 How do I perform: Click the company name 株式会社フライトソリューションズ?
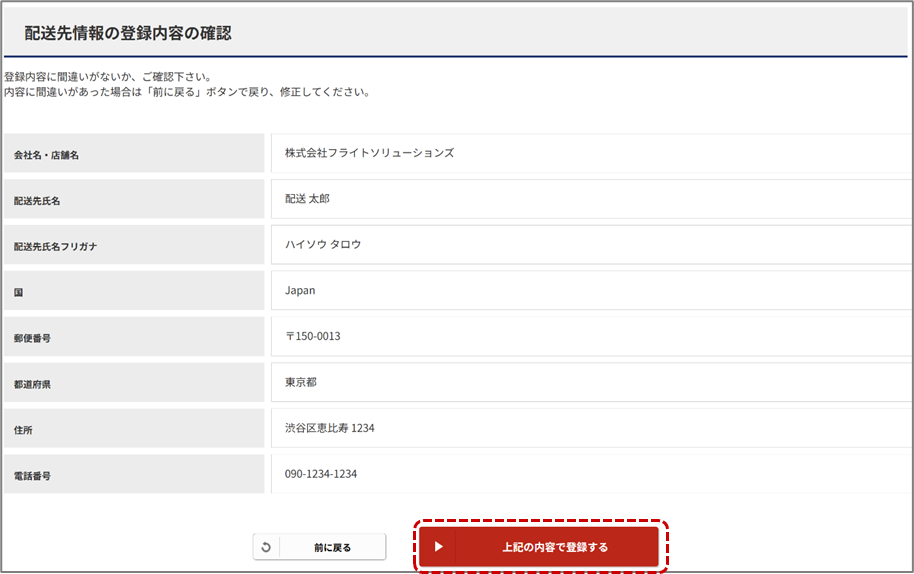[369, 153]
